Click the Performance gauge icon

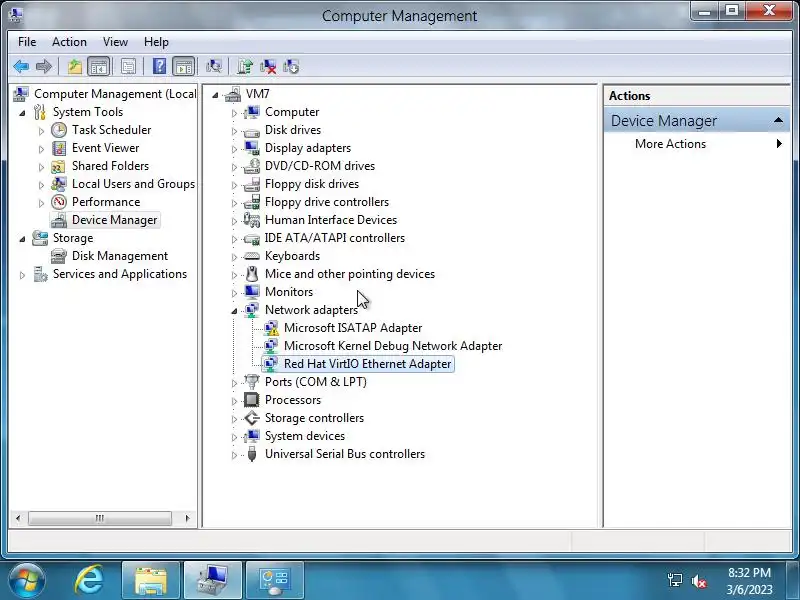59,202
